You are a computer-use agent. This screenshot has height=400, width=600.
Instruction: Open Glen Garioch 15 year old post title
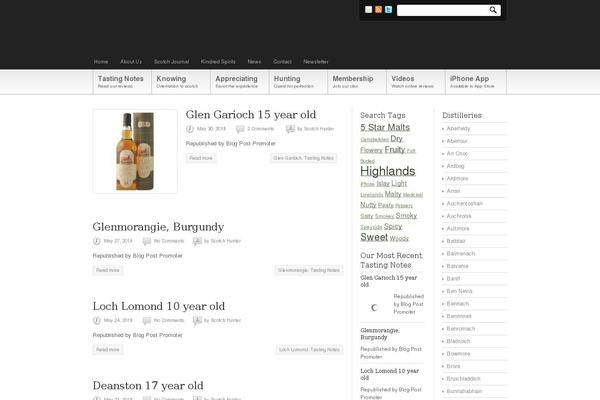point(251,114)
